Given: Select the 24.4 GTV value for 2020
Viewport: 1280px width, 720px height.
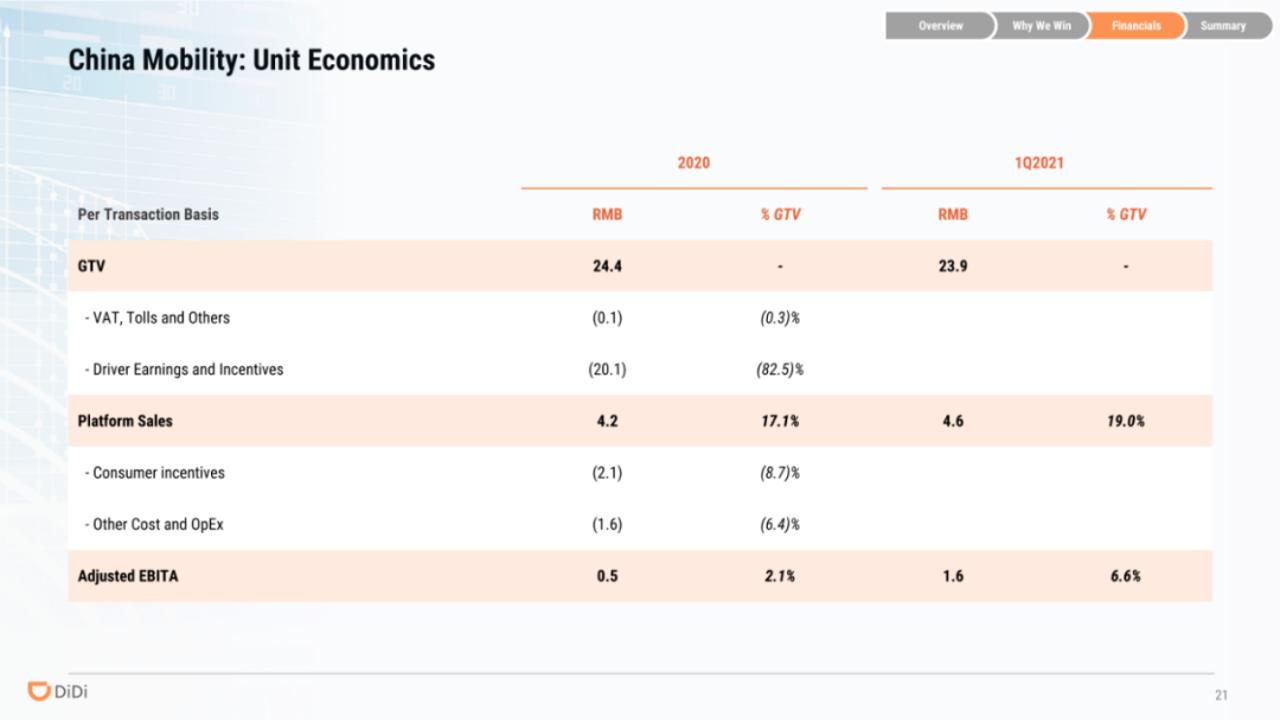Looking at the screenshot, I should [607, 266].
